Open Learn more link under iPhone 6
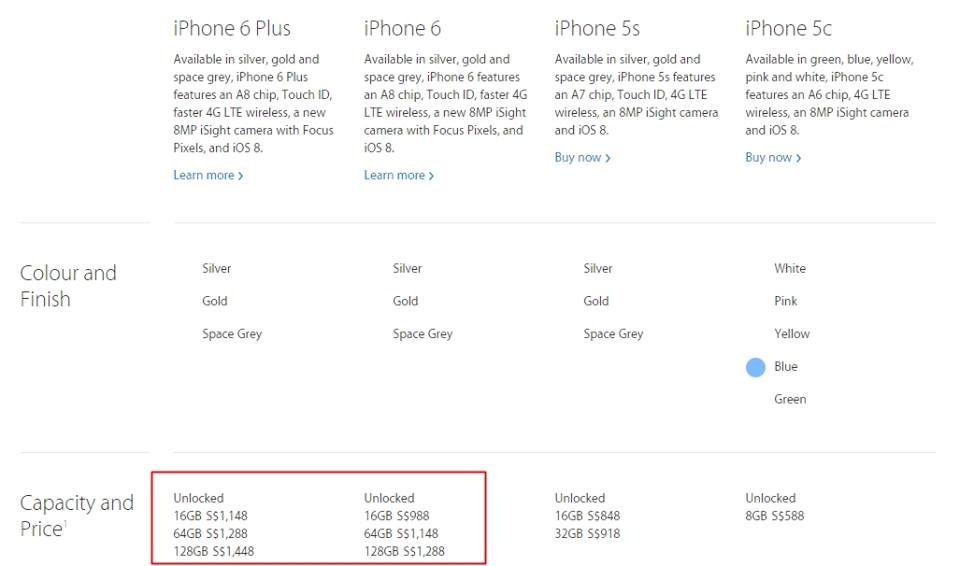This screenshot has height=566, width=960. coord(398,175)
